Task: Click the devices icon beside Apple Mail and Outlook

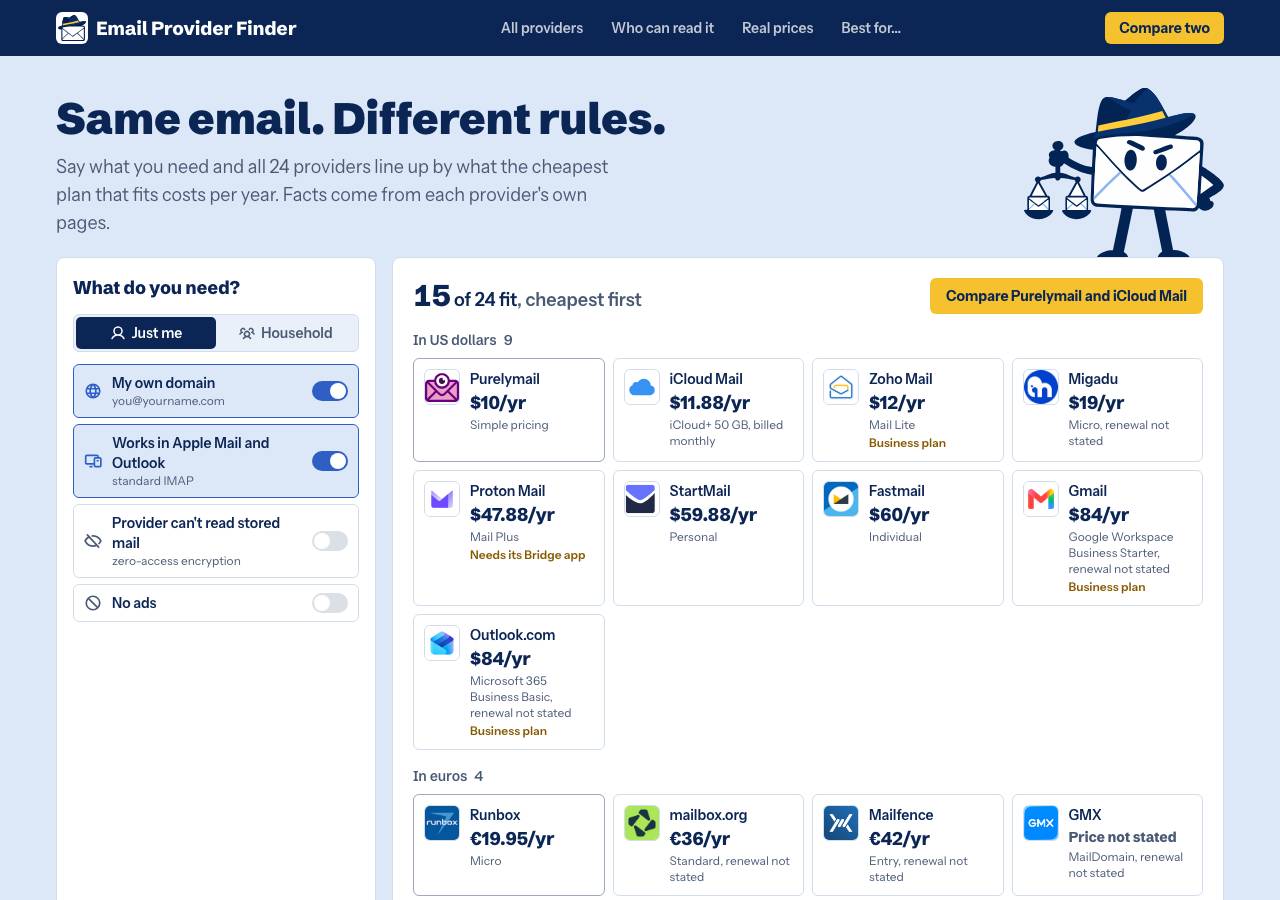Action: [93, 461]
